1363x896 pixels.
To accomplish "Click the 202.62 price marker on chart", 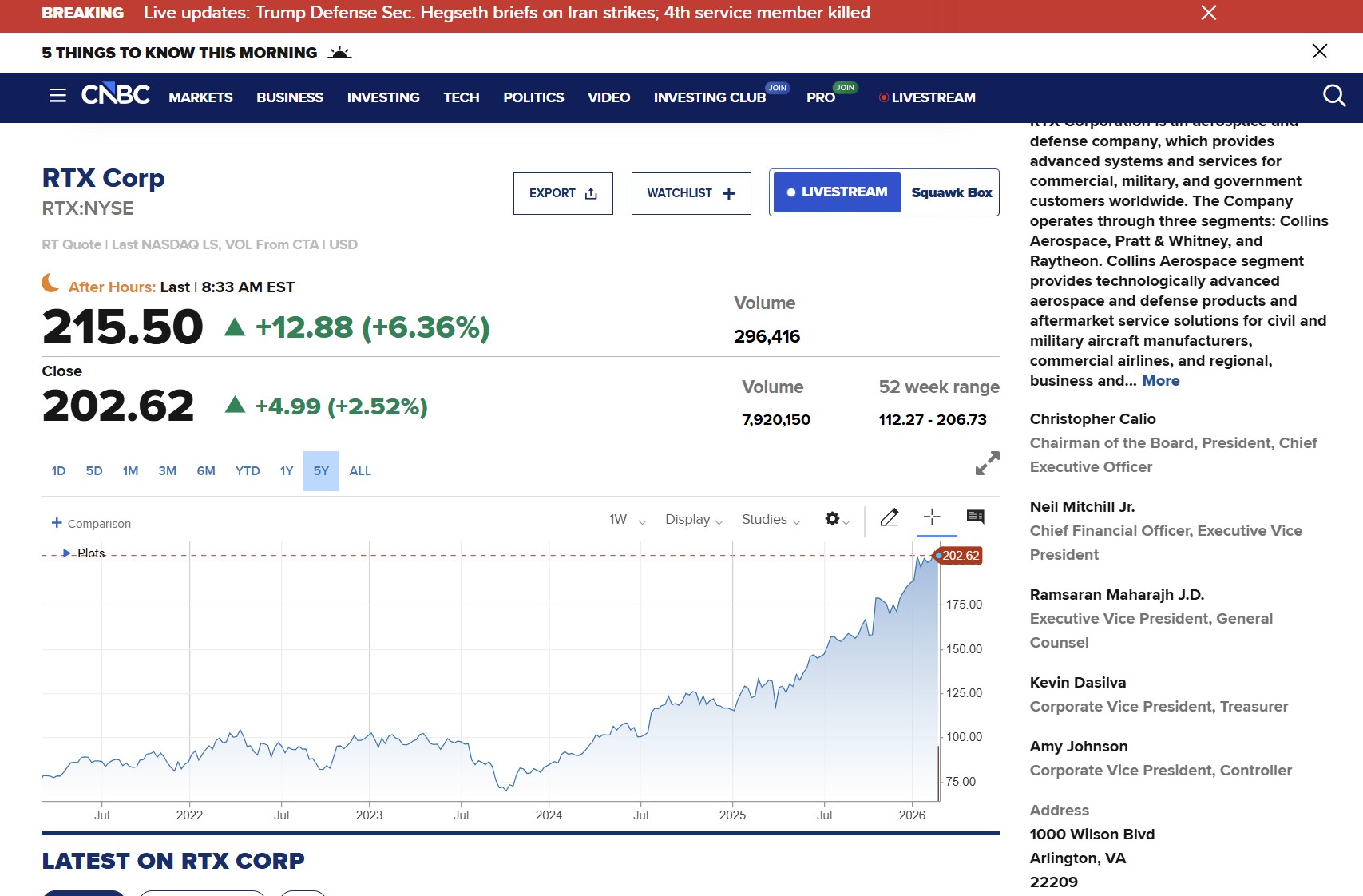I will (958, 556).
